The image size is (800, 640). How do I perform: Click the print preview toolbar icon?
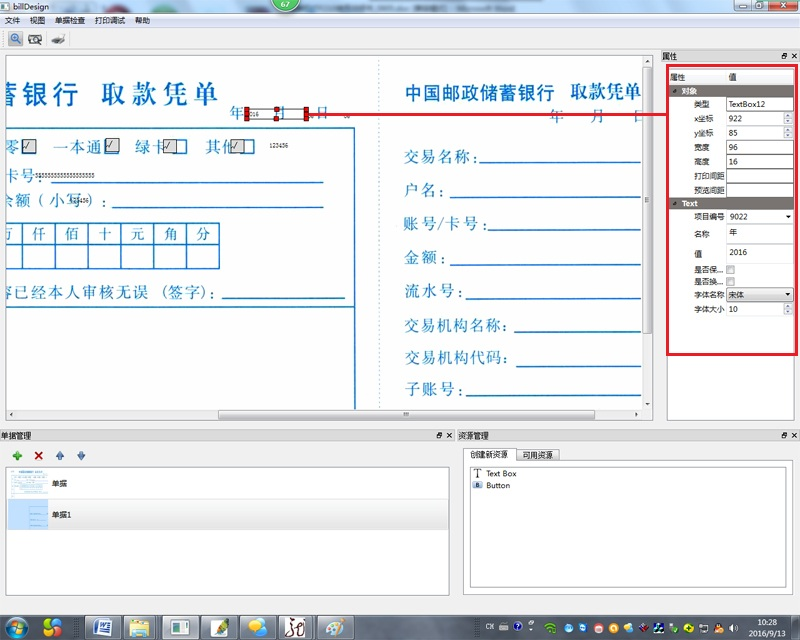[35, 39]
